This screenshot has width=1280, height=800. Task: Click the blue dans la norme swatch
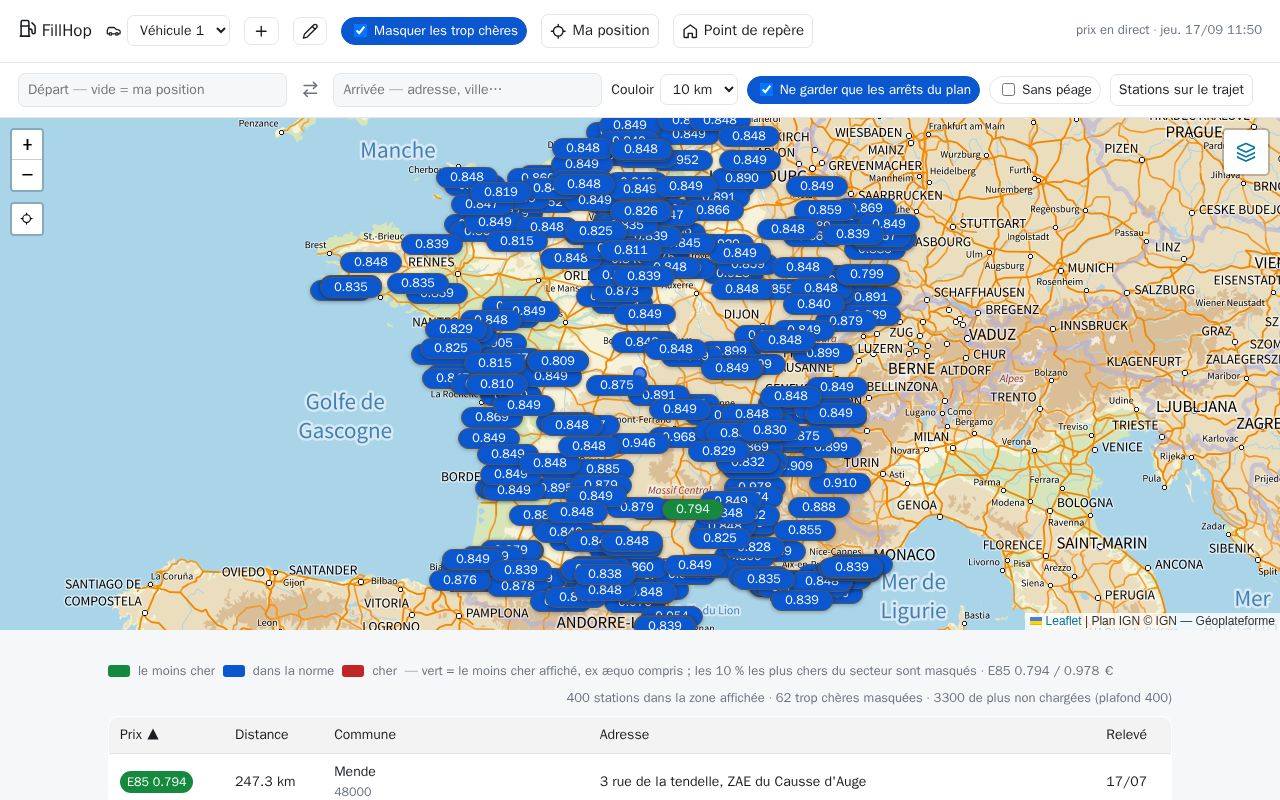pos(234,671)
